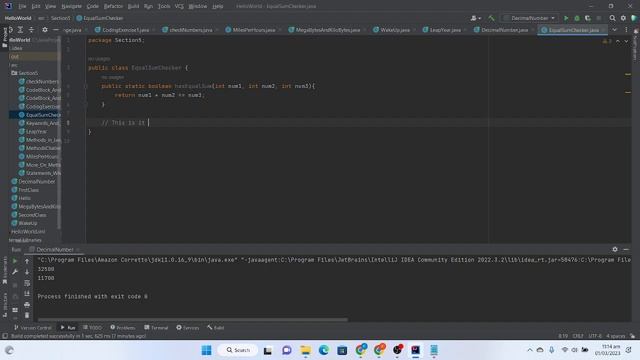Click the DecimalNumber tab in Run panel
640x360 pixels.
point(54,249)
